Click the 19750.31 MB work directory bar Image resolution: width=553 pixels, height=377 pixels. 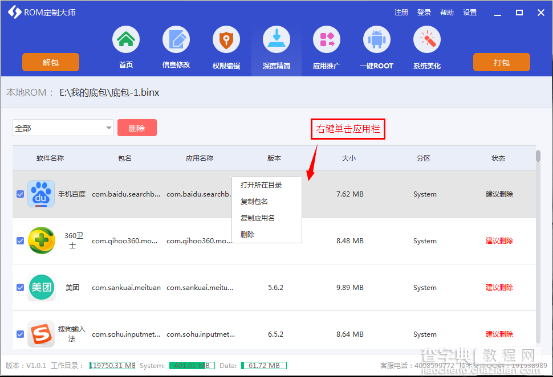(x=112, y=365)
